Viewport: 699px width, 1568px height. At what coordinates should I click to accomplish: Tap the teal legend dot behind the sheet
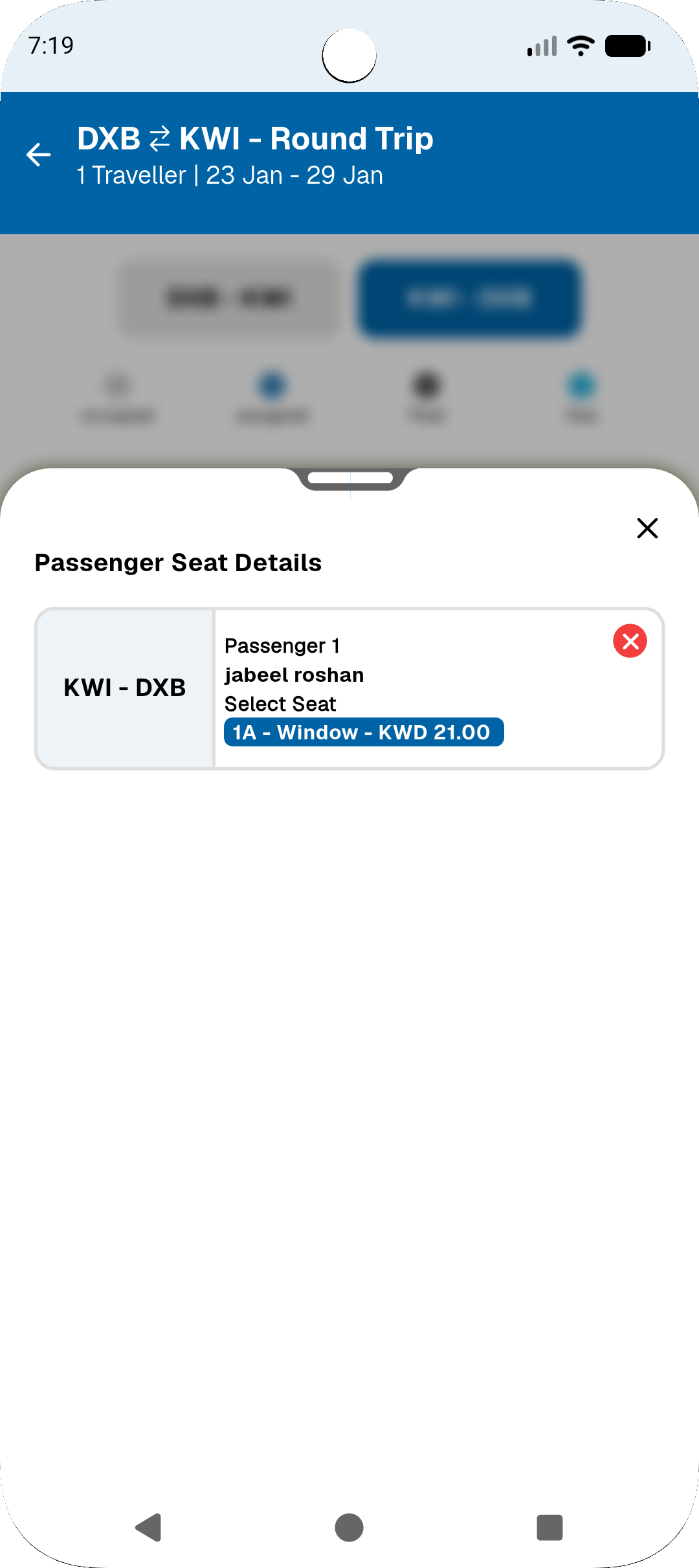582,386
